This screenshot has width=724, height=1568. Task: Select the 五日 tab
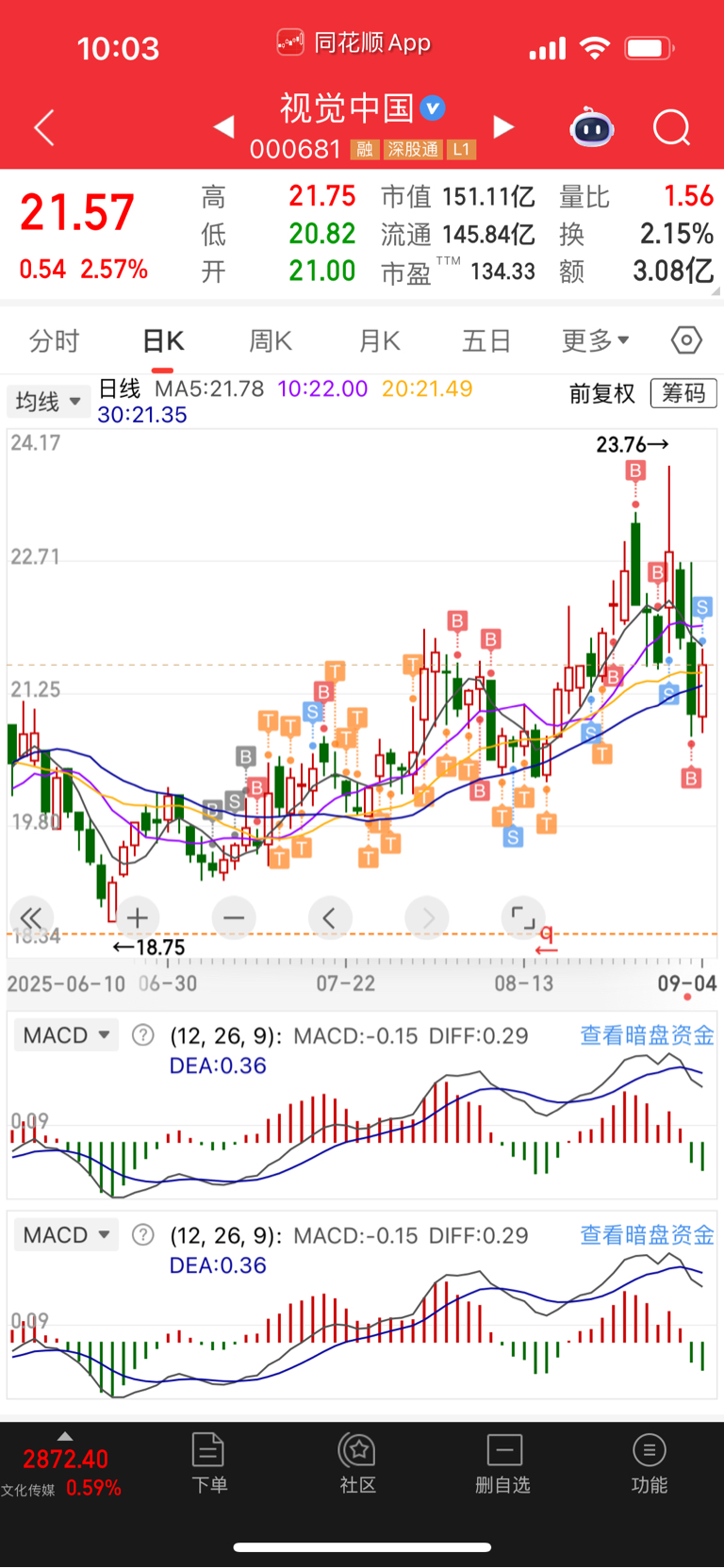tap(486, 340)
